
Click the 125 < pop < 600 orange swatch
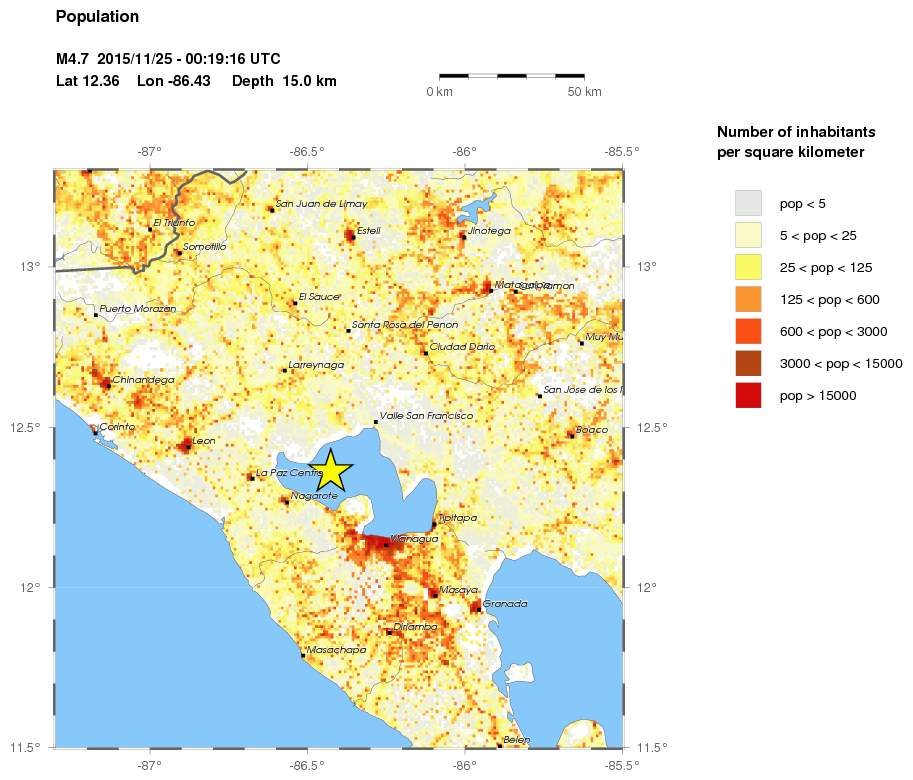pos(748,299)
